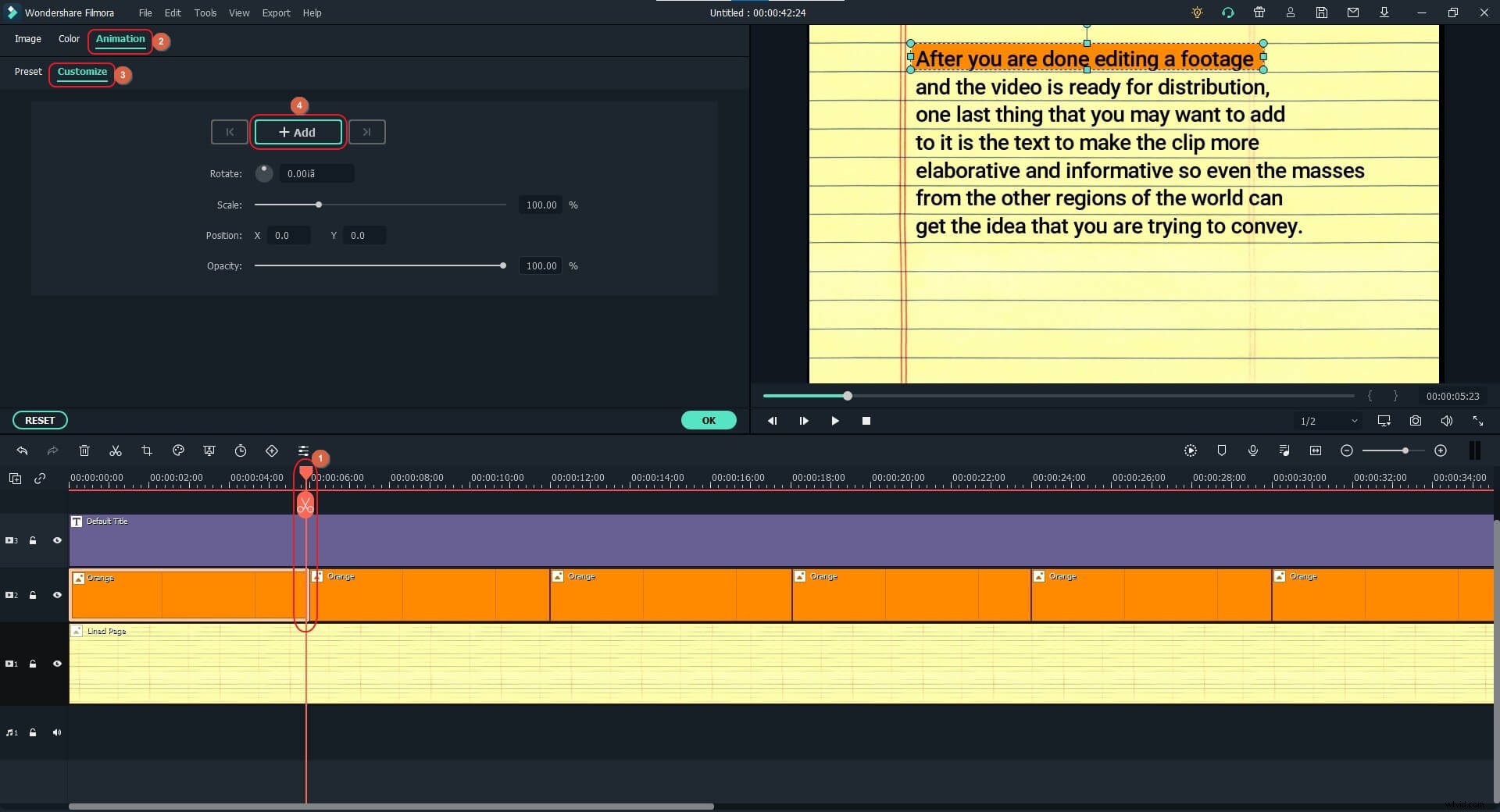Take a snapshot with camera icon
This screenshot has height=812, width=1500.
[x=1415, y=421]
